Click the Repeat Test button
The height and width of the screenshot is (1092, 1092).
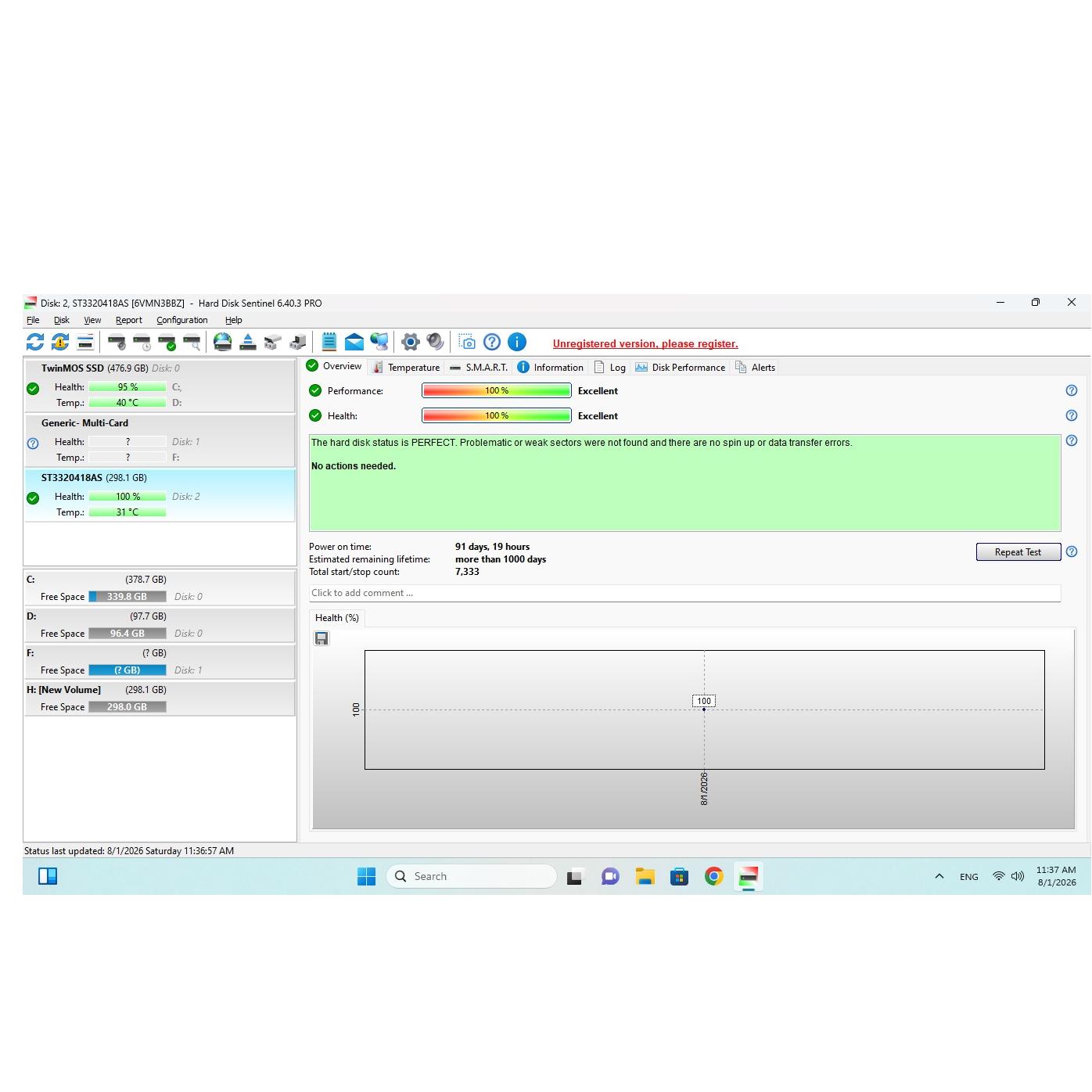tap(1018, 552)
